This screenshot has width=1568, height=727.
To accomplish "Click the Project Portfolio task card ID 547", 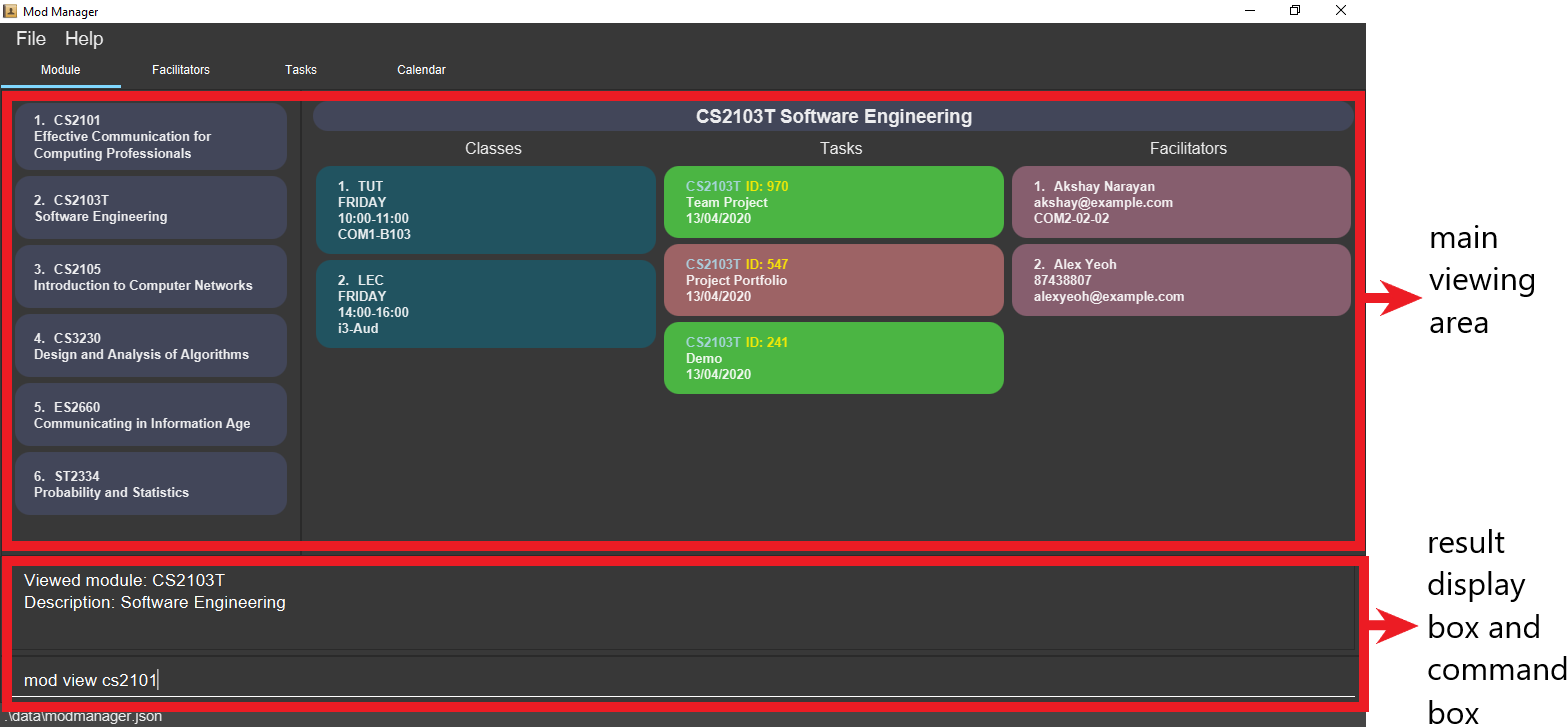I will (834, 280).
